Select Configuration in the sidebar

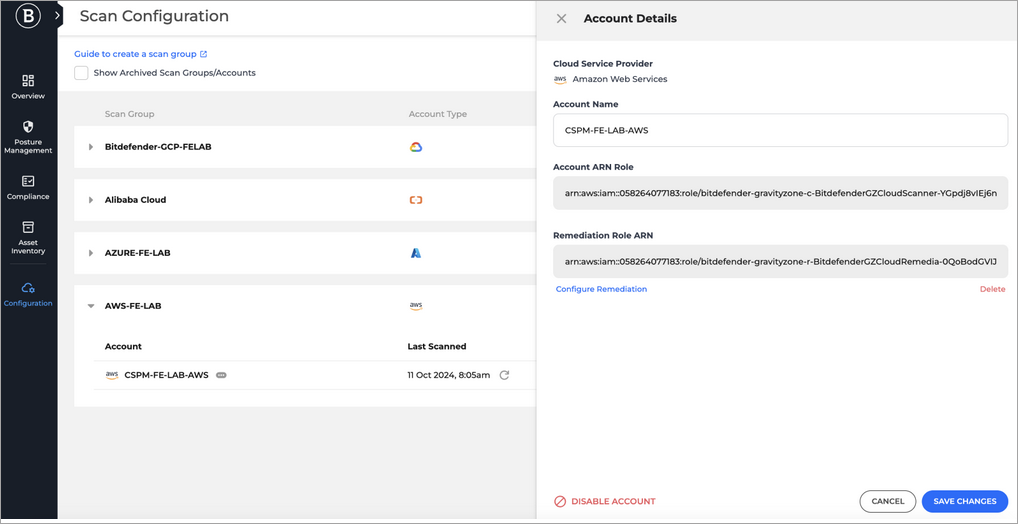tap(28, 294)
